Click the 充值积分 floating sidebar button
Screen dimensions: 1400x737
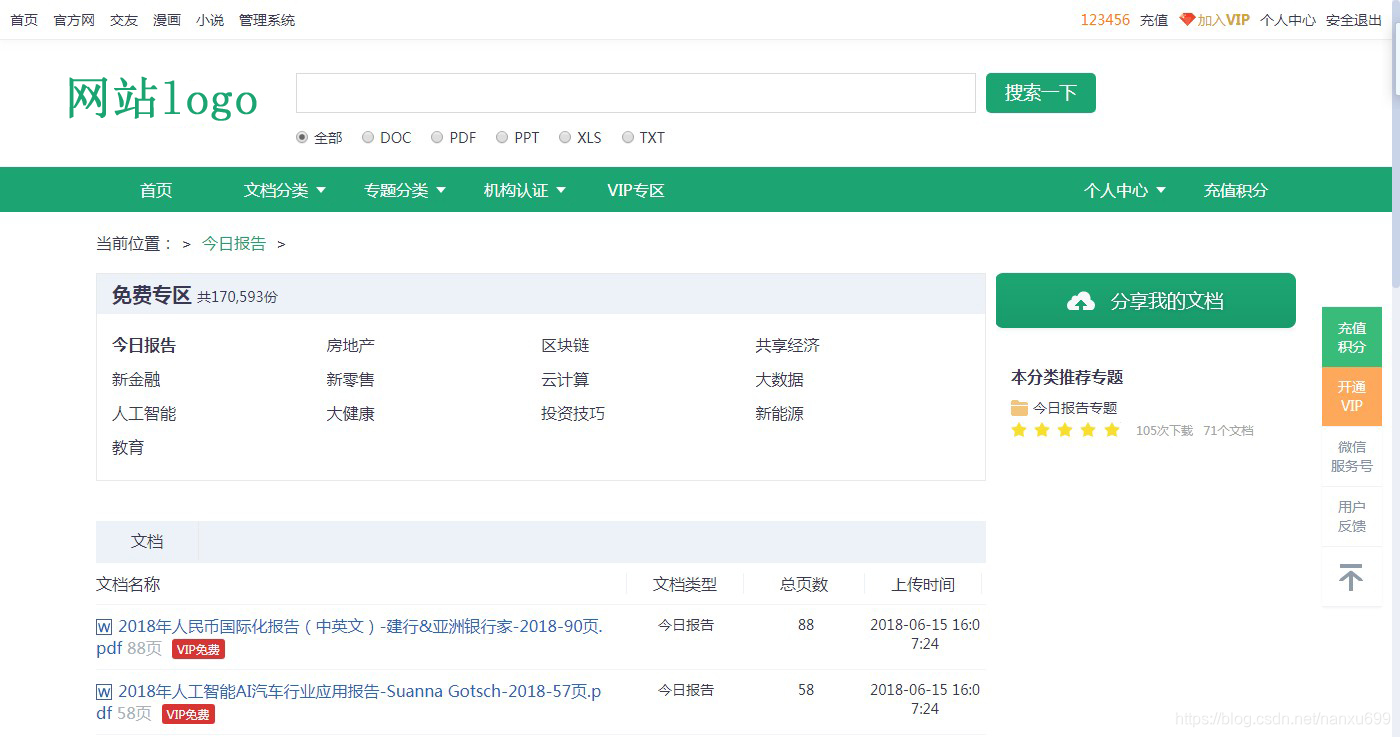coord(1352,337)
